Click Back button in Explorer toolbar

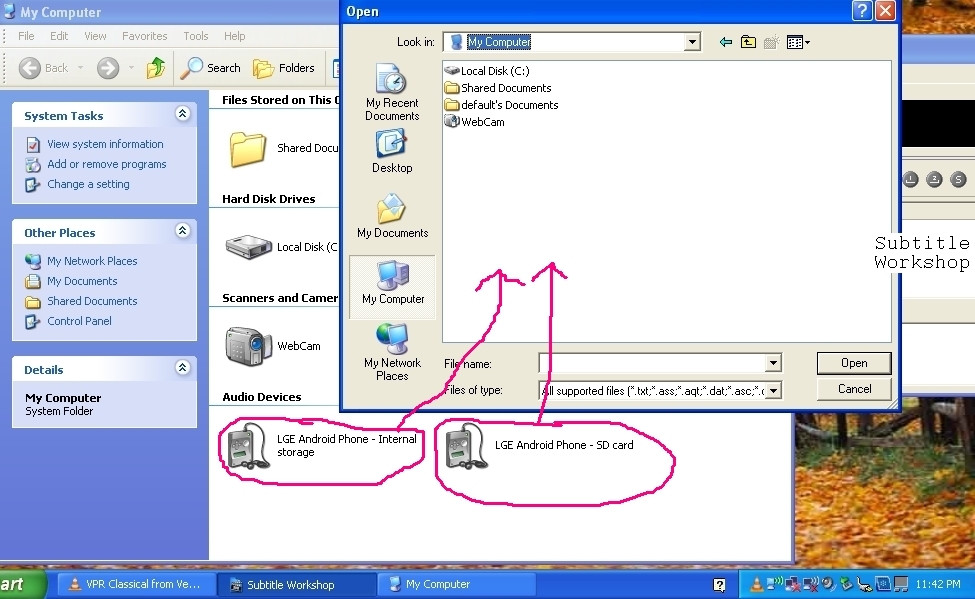(x=43, y=68)
